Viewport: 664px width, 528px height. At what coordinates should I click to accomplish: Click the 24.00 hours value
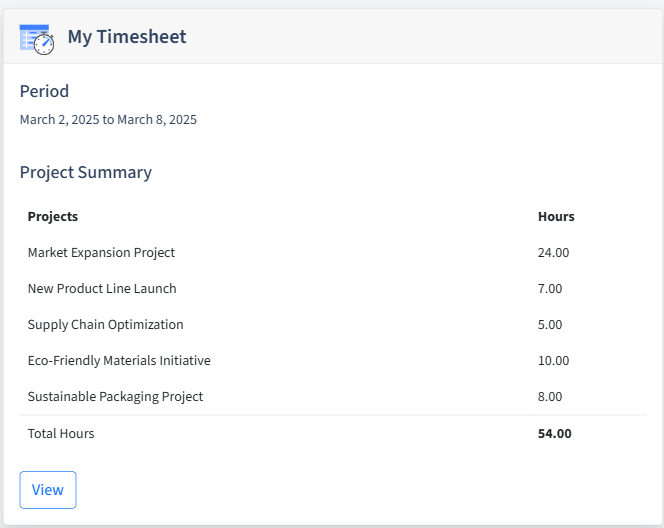(x=553, y=252)
